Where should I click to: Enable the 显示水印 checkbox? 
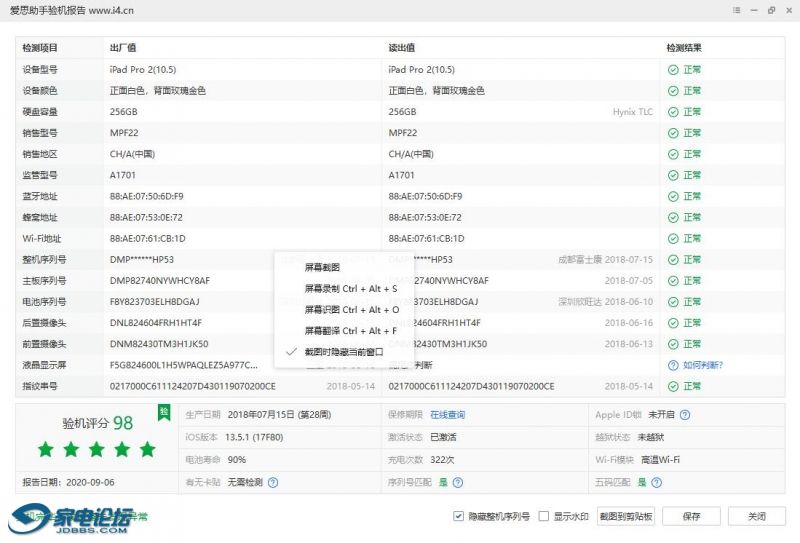tap(544, 516)
